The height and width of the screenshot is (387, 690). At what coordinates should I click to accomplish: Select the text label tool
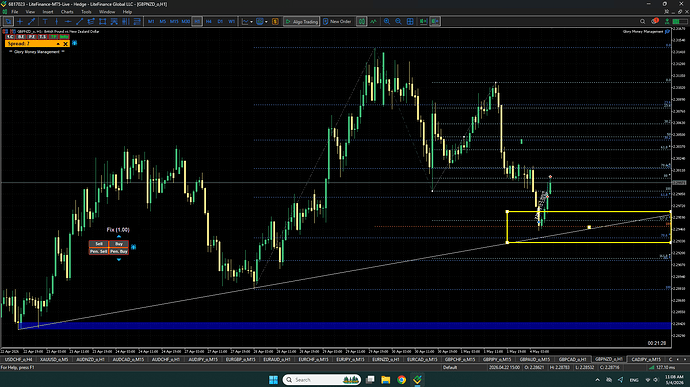click(45, 21)
